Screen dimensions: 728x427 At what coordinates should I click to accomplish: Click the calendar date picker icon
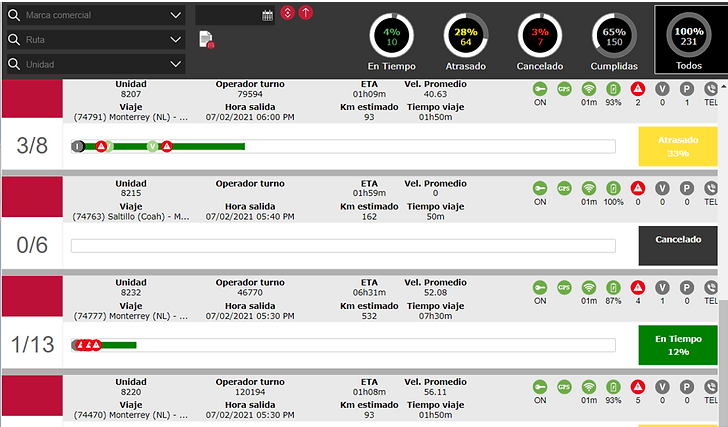point(267,15)
